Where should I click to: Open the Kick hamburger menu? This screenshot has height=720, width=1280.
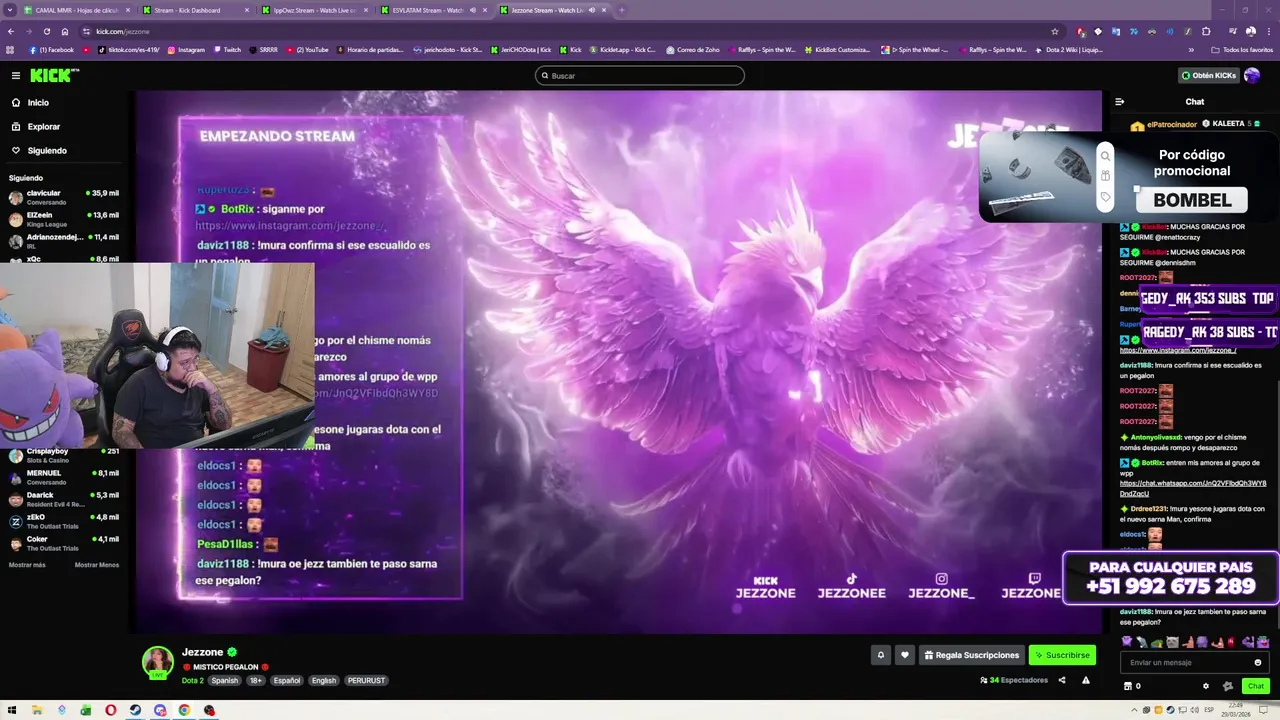tap(16, 75)
